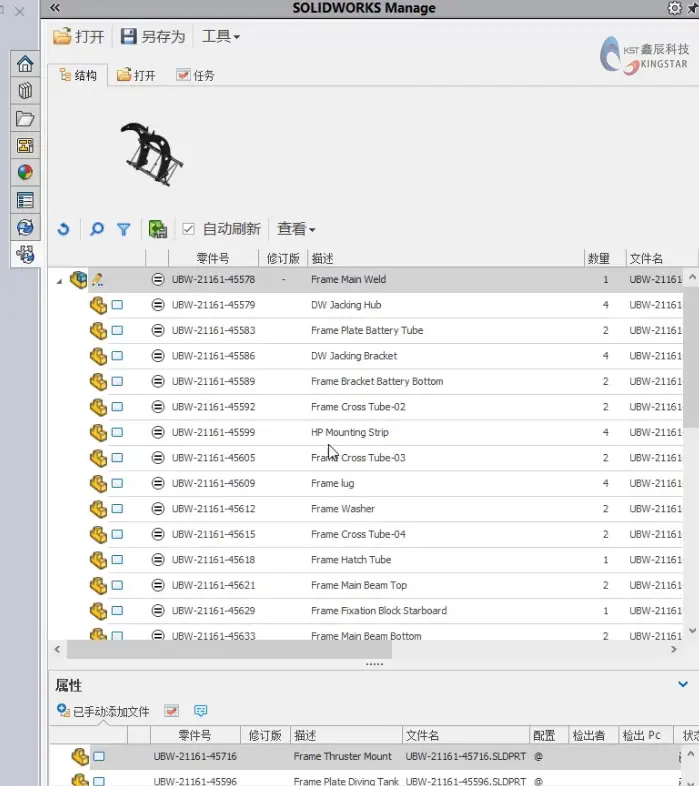Click the colored sphere sidebar icon
Screen dimensions: 699x786
25,173
